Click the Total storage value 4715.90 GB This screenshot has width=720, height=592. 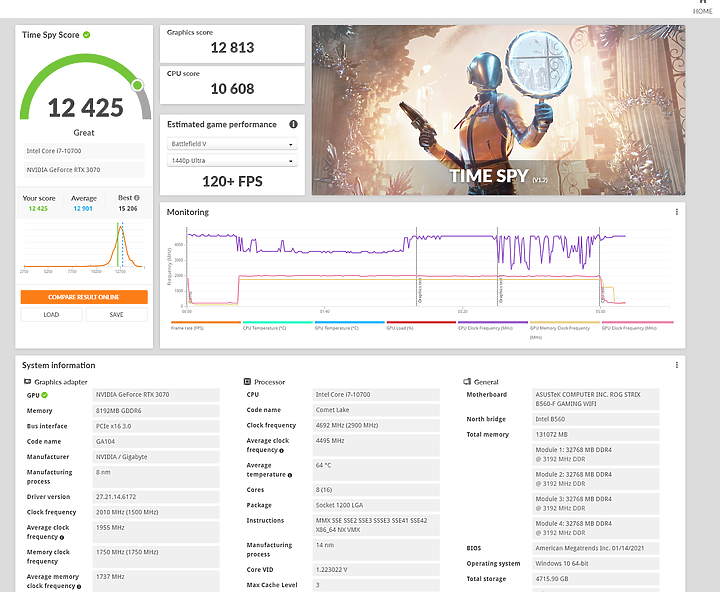[x=596, y=579]
